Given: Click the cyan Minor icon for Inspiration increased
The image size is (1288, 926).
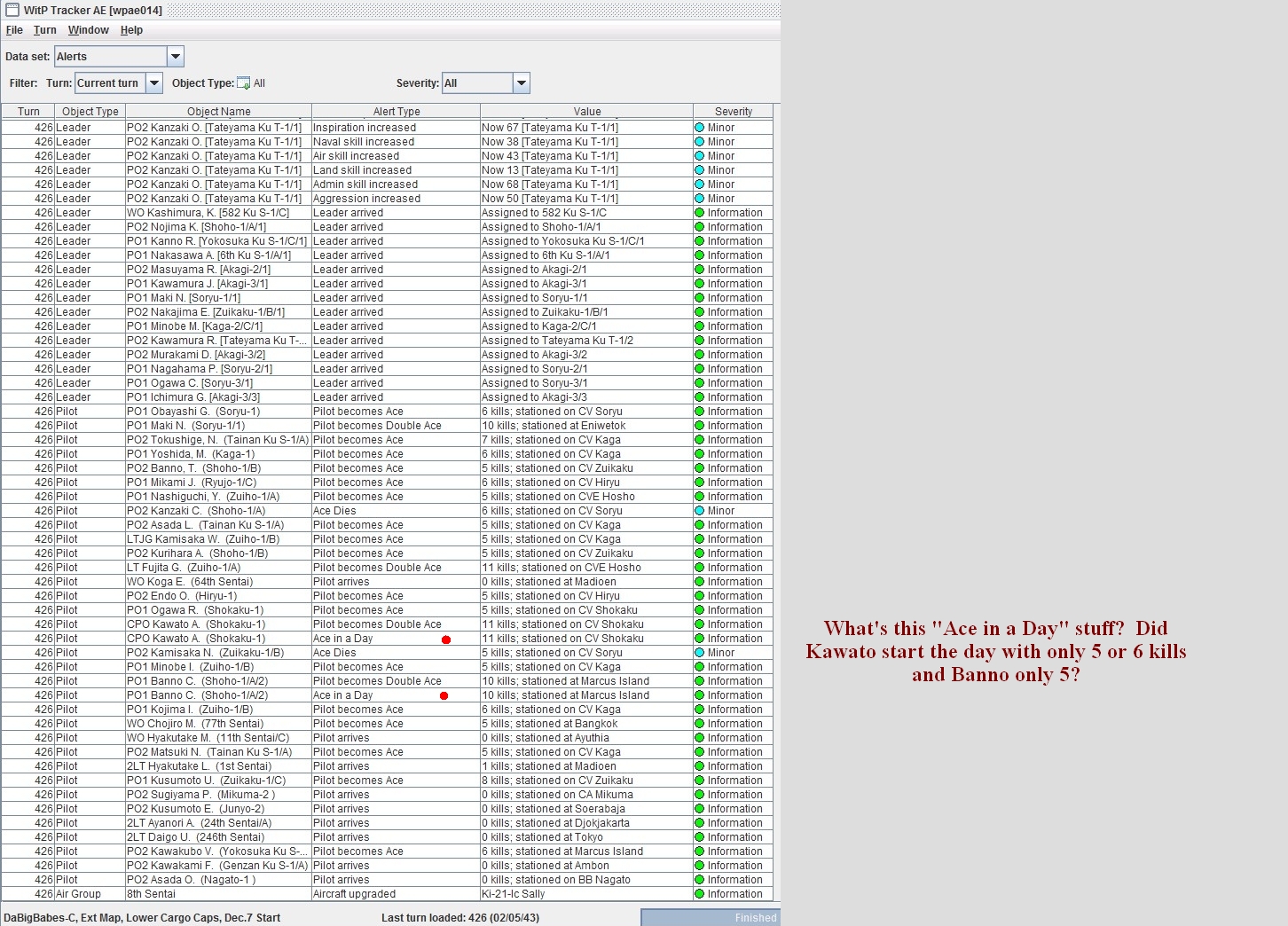Looking at the screenshot, I should coord(700,128).
